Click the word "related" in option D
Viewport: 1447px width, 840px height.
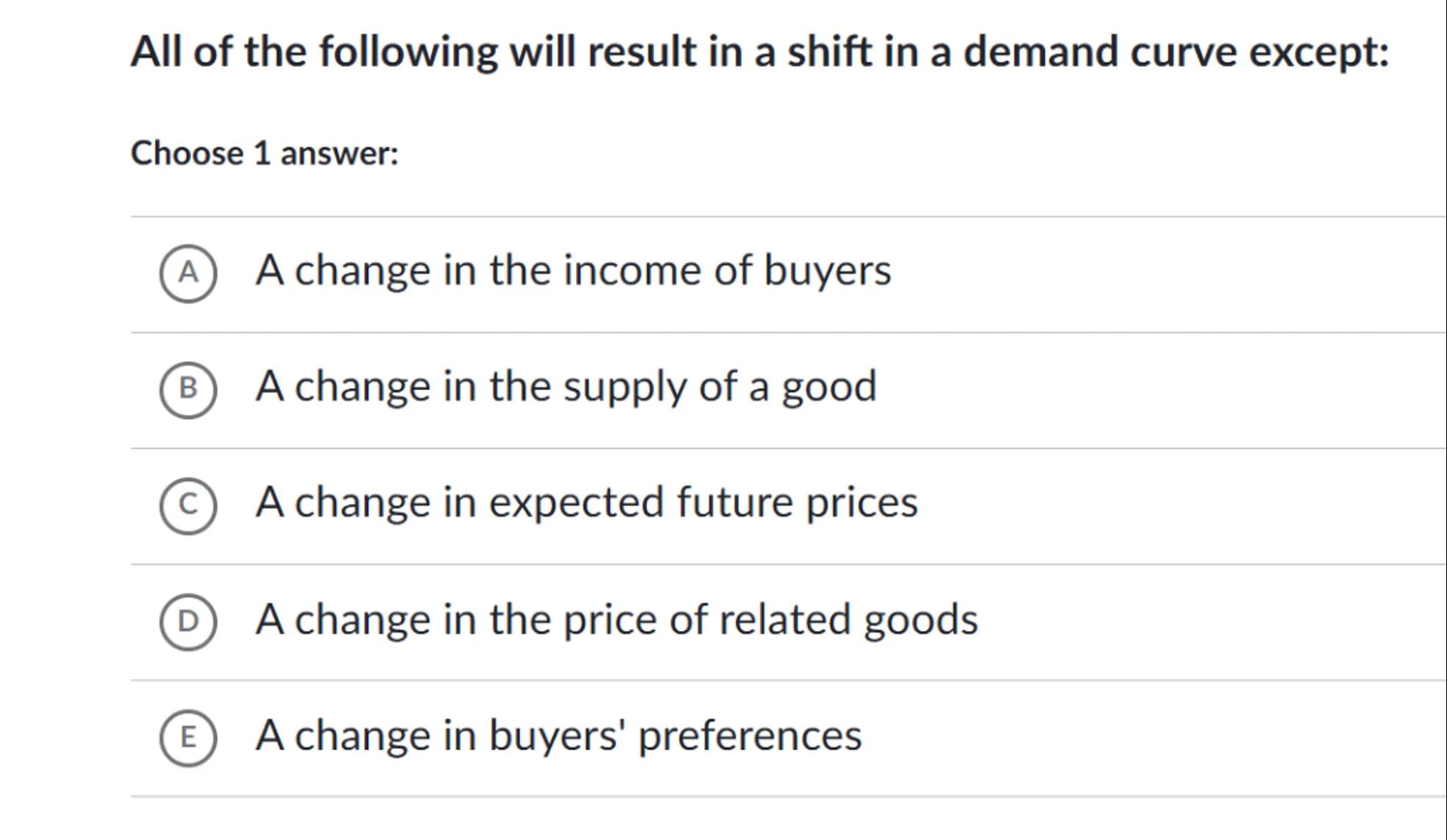pos(784,619)
